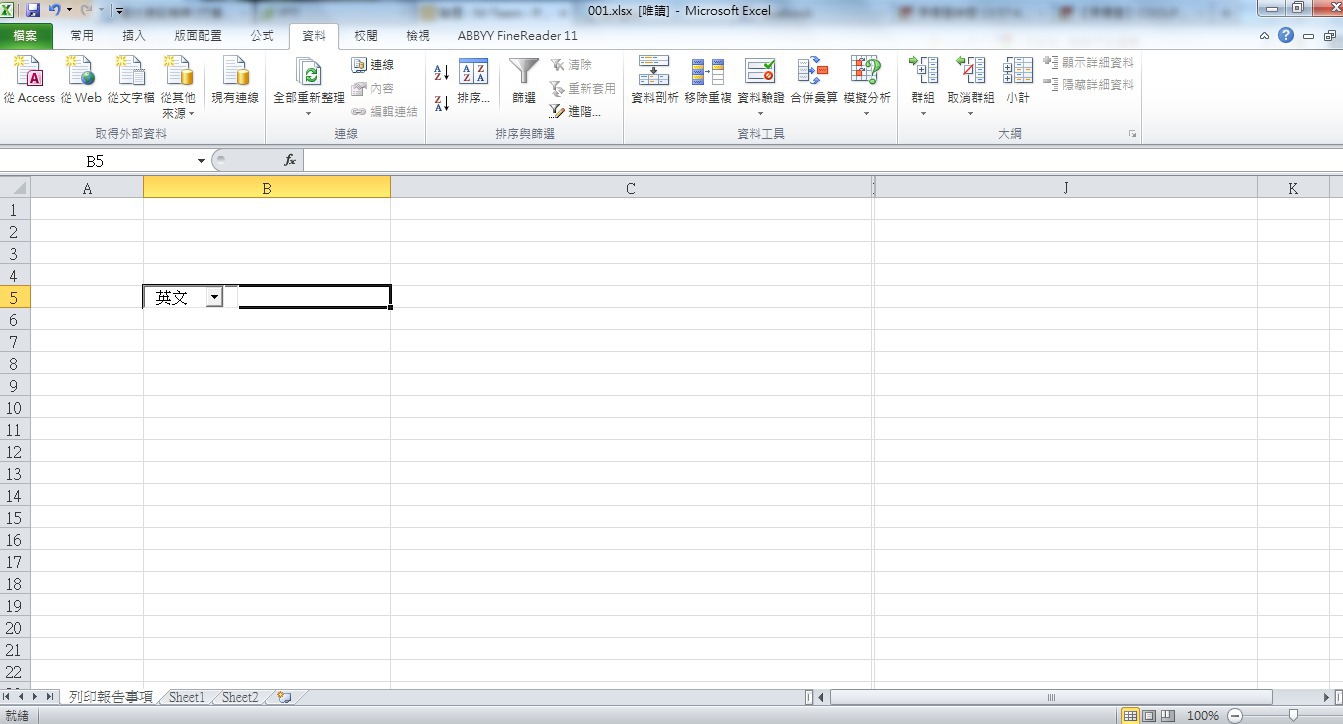Open the ABBYY FineReader 11 tab
1343x724 pixels.
pyautogui.click(x=518, y=35)
